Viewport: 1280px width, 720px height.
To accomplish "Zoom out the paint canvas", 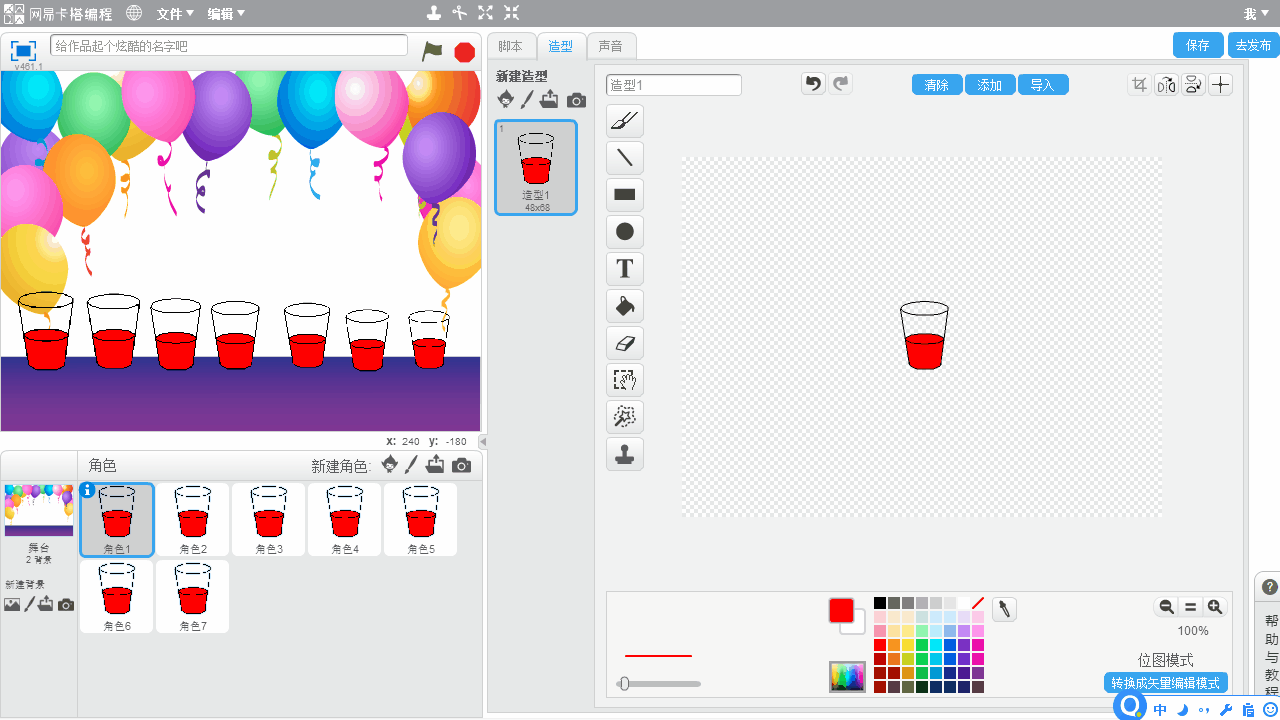I will tap(1166, 607).
